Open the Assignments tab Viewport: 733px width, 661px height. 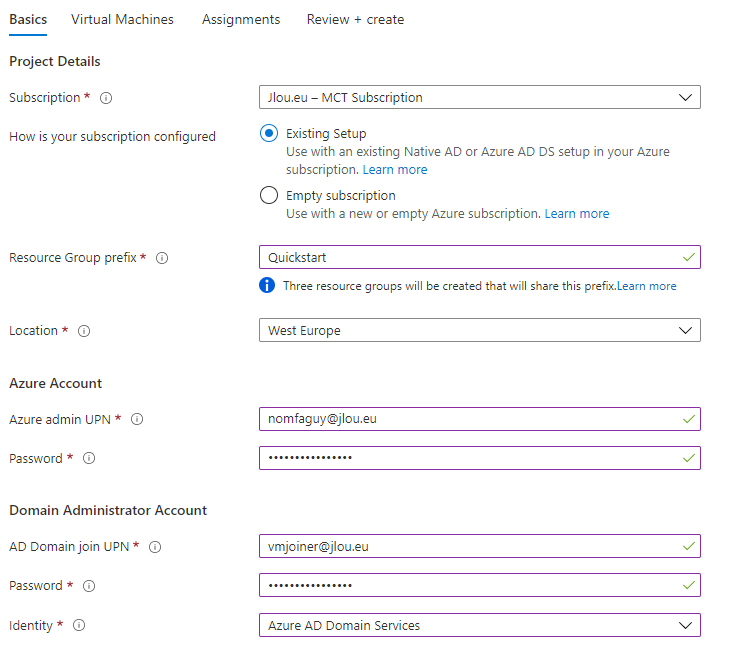click(x=241, y=20)
